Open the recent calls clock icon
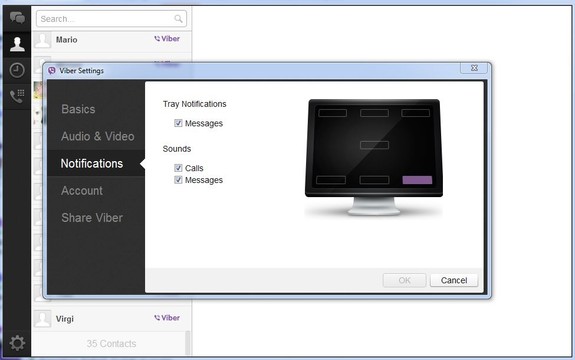Viewport: 575px width, 360px height. coord(17,70)
